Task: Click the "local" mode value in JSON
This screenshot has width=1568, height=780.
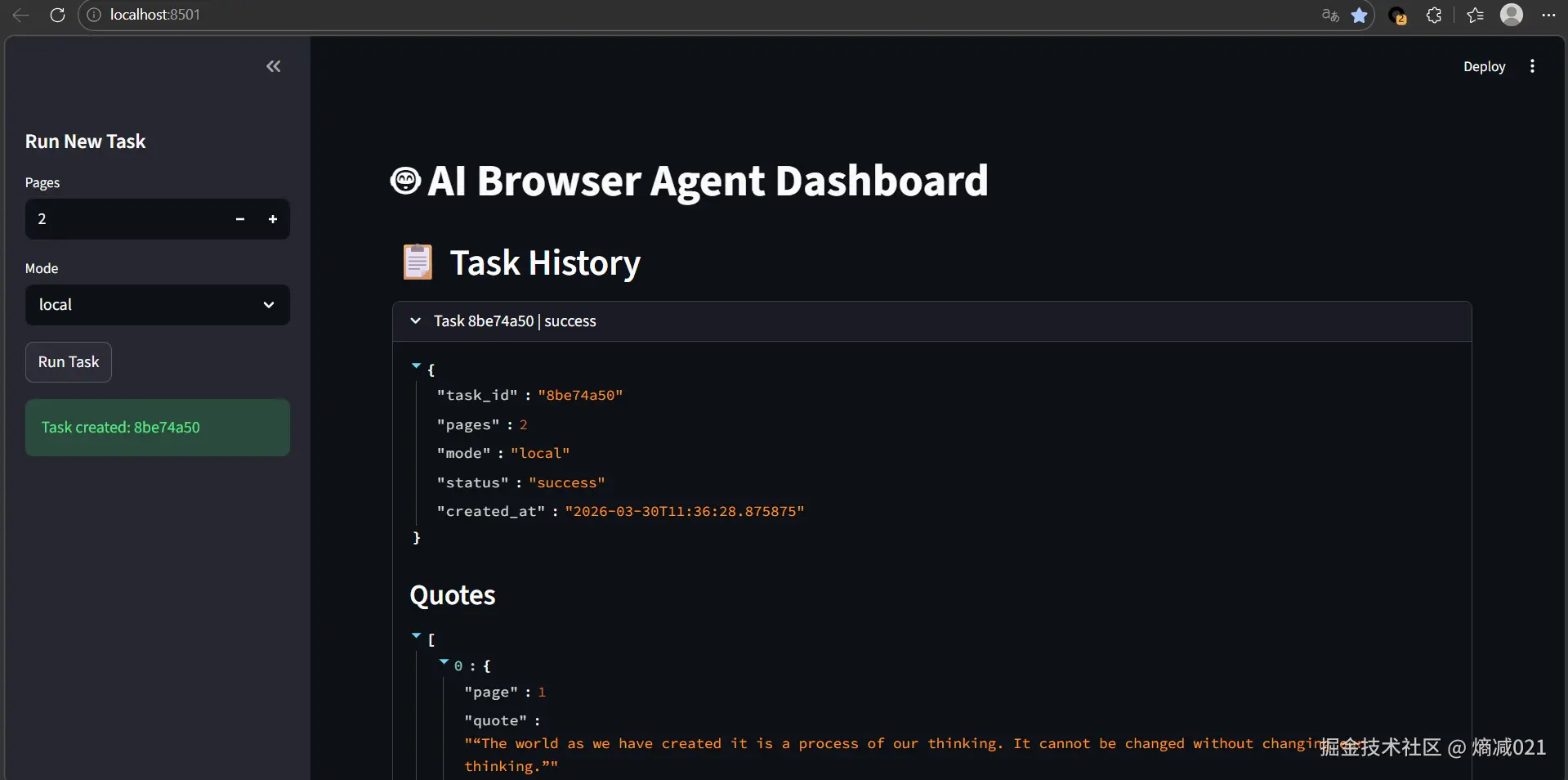Action: [x=540, y=453]
